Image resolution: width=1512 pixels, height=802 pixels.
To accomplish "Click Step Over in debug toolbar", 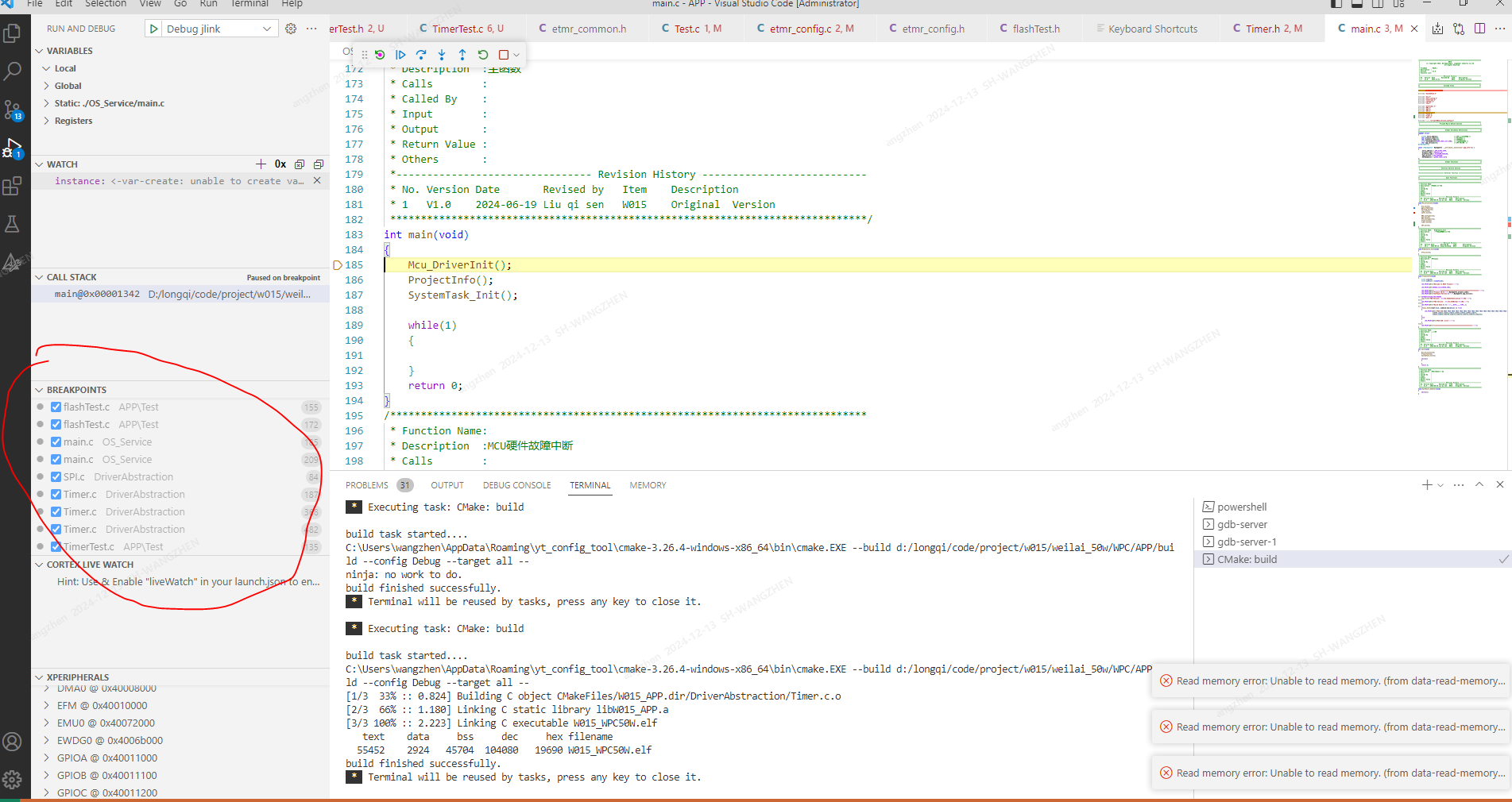I will 421,55.
